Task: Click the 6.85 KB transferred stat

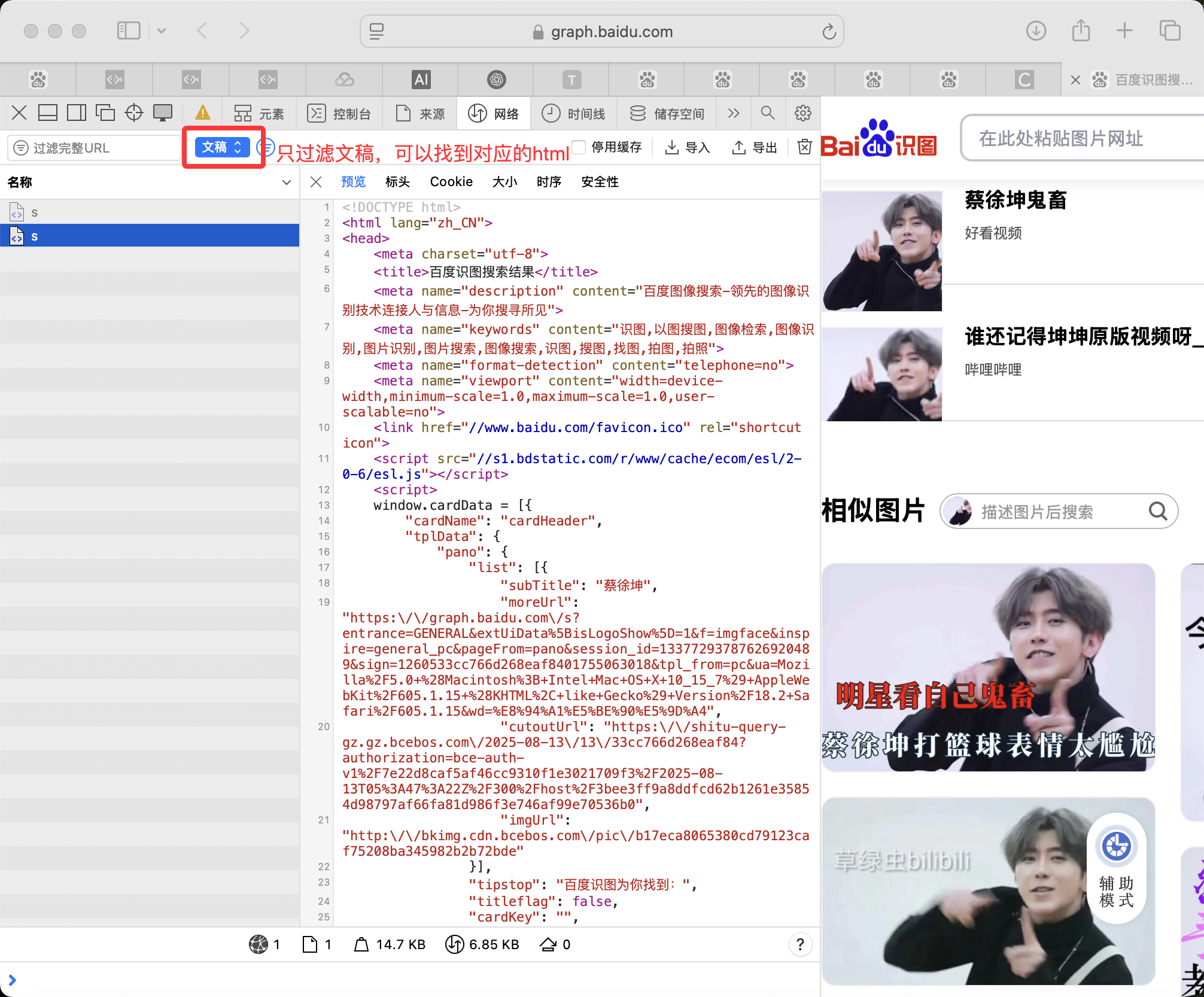Action: tap(482, 944)
